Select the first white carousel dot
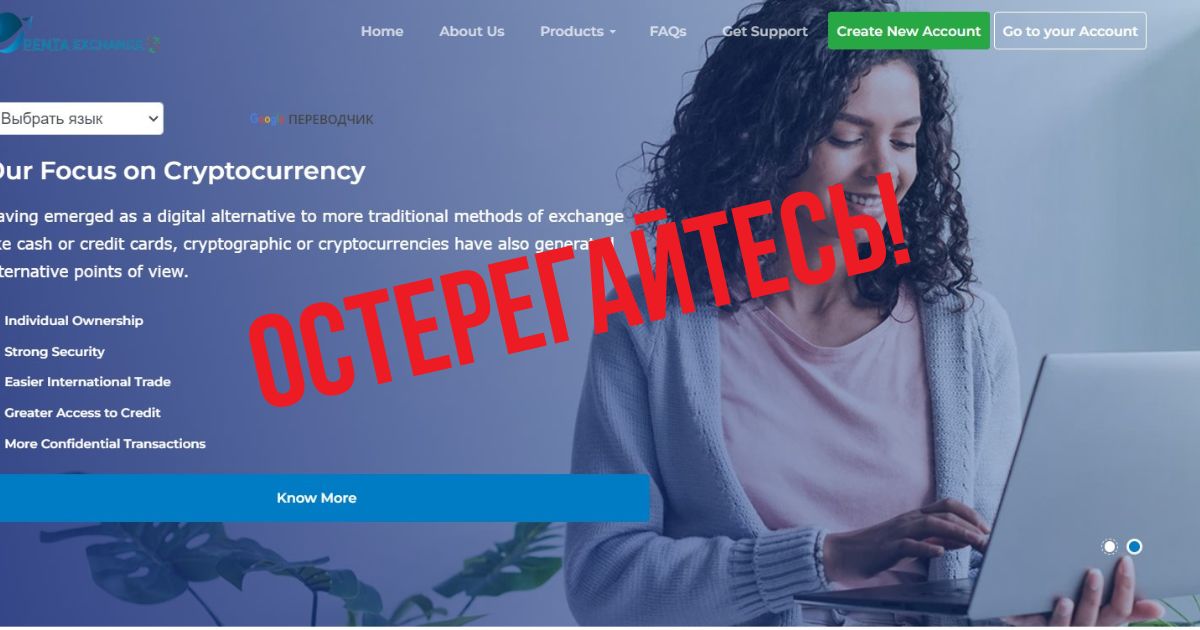 coord(1109,547)
